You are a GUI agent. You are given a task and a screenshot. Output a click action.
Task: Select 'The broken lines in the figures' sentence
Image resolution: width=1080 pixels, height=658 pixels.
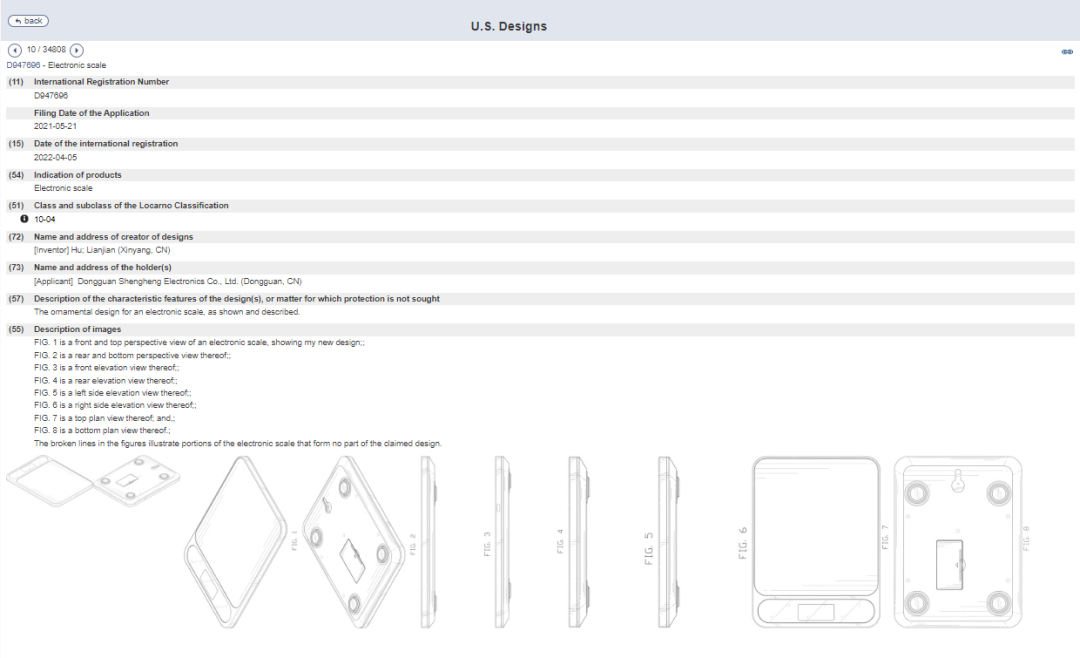(238, 444)
